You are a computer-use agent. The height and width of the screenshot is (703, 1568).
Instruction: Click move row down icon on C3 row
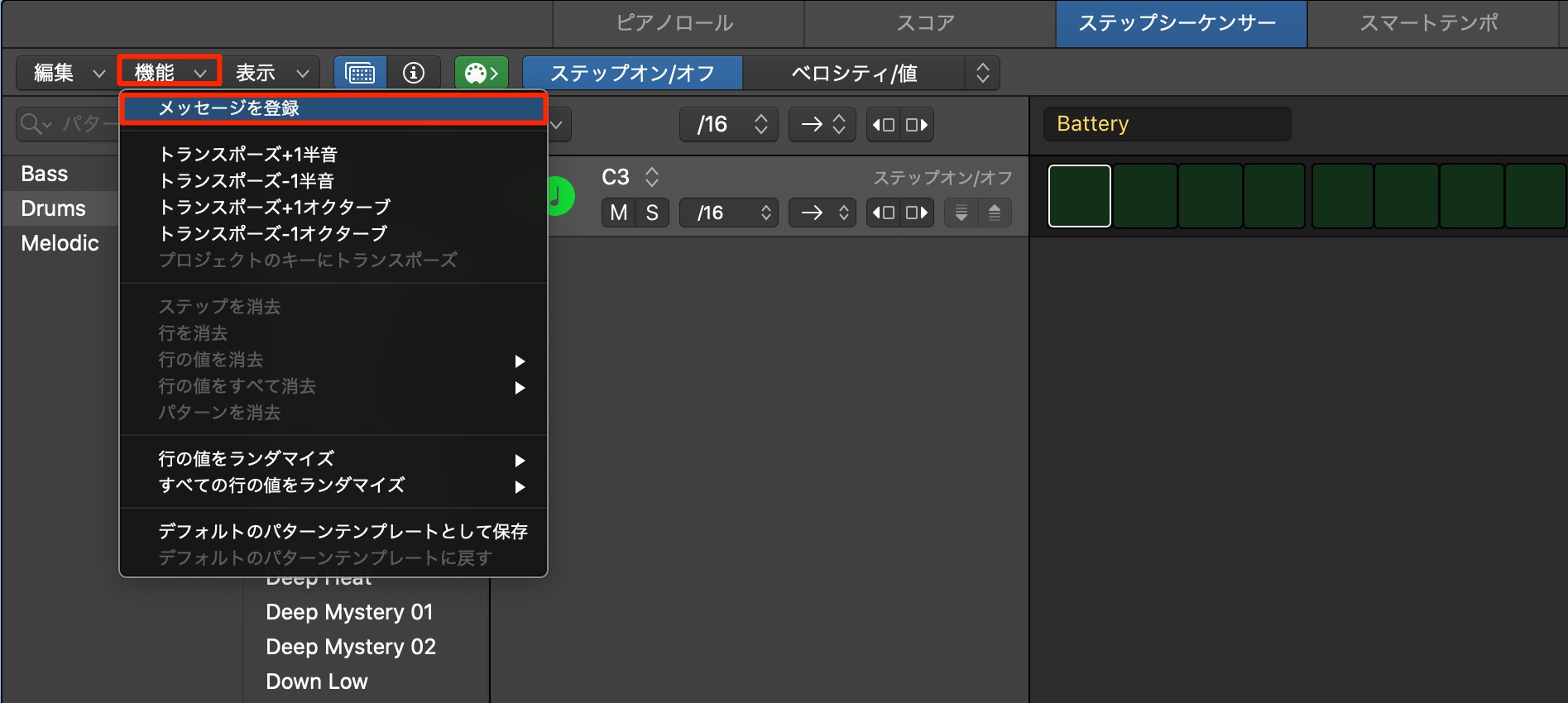pos(961,213)
